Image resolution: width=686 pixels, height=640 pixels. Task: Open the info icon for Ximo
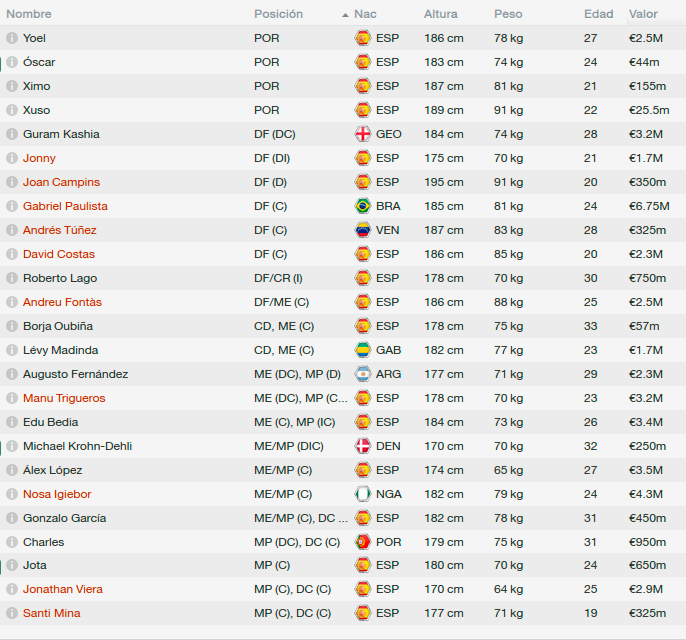12,86
